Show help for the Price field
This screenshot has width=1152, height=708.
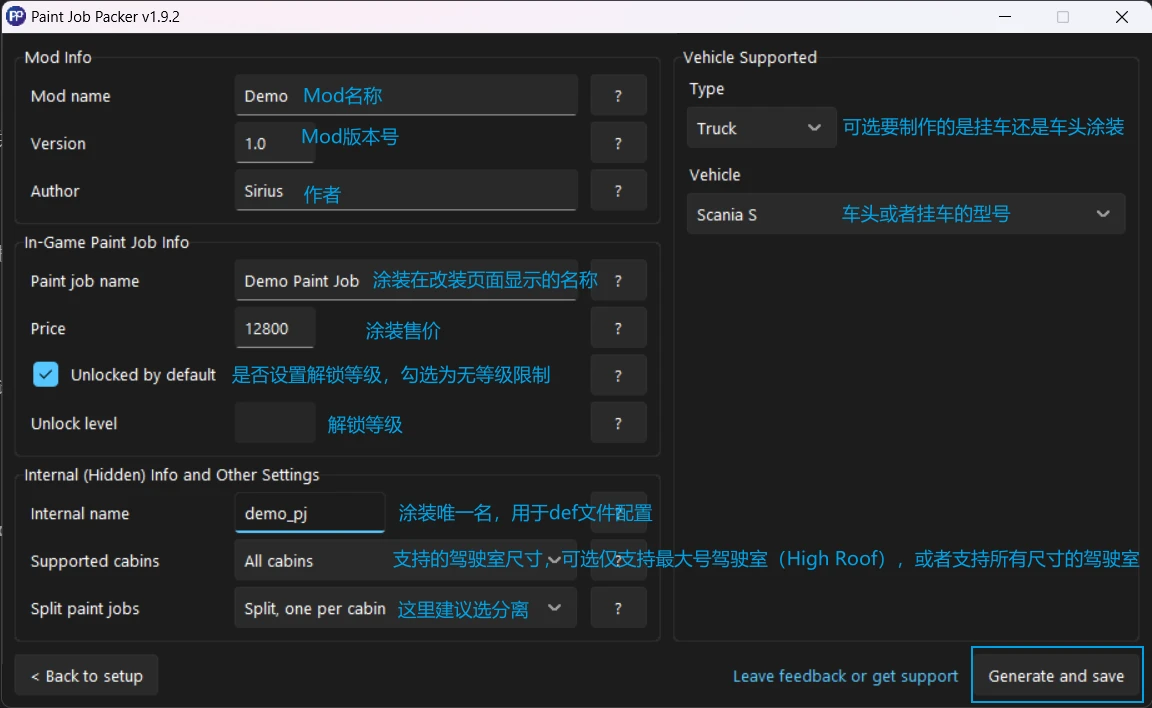pos(618,328)
